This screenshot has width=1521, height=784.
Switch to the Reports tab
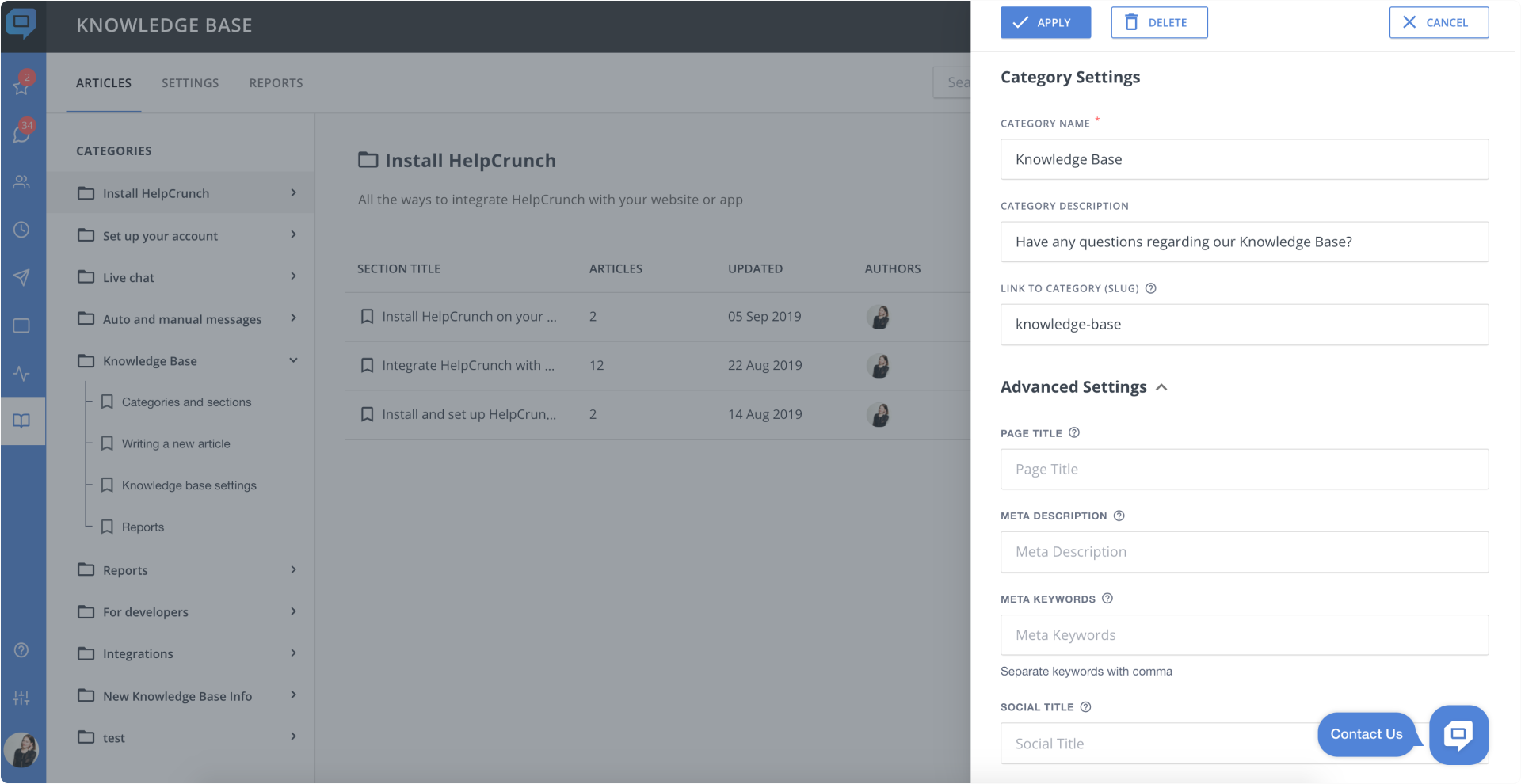click(276, 83)
